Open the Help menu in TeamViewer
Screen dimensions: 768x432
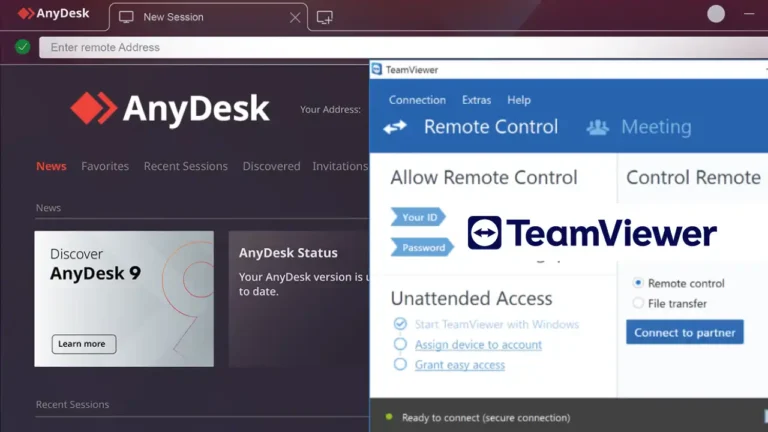(x=519, y=100)
